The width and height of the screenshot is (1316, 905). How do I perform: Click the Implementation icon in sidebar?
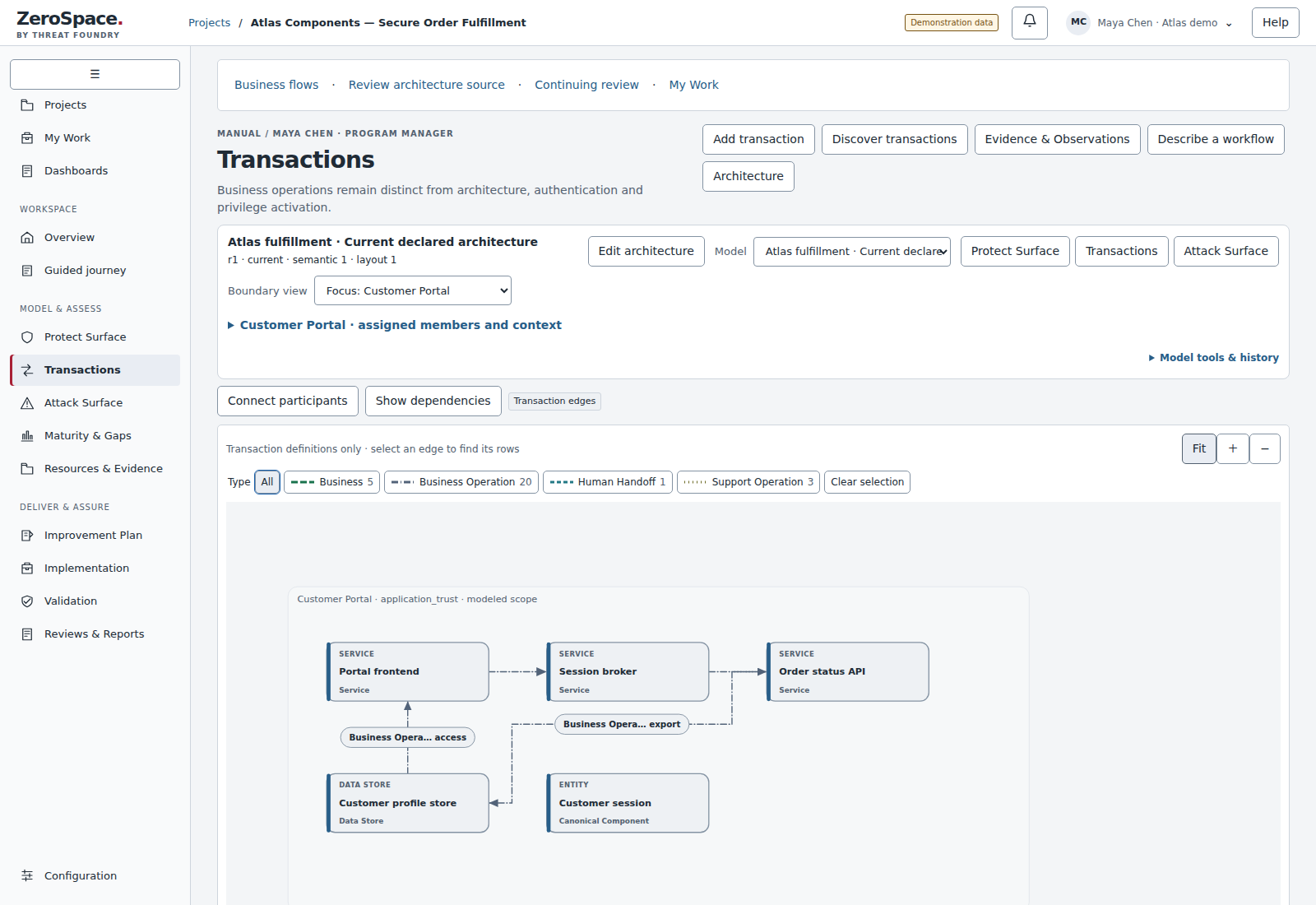pyautogui.click(x=27, y=569)
